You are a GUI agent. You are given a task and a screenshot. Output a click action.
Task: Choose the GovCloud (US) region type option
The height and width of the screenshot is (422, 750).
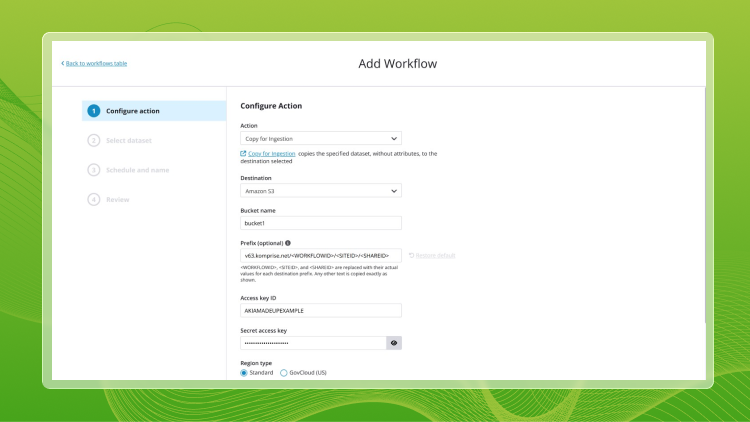pyautogui.click(x=284, y=373)
